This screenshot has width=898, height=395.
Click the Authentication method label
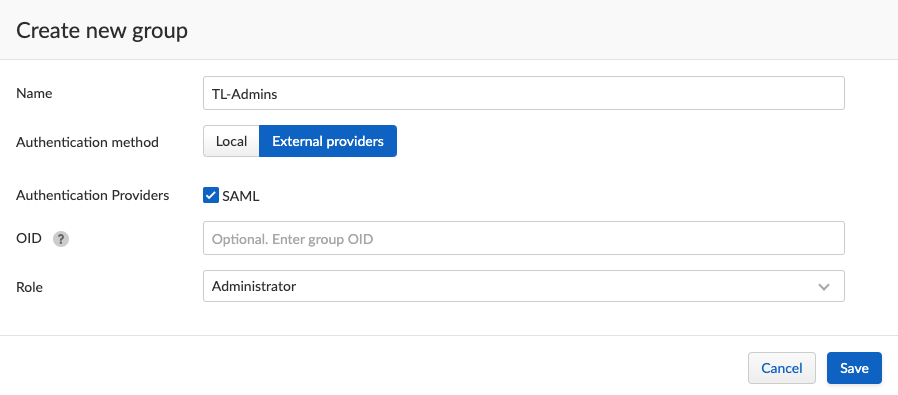(x=87, y=142)
